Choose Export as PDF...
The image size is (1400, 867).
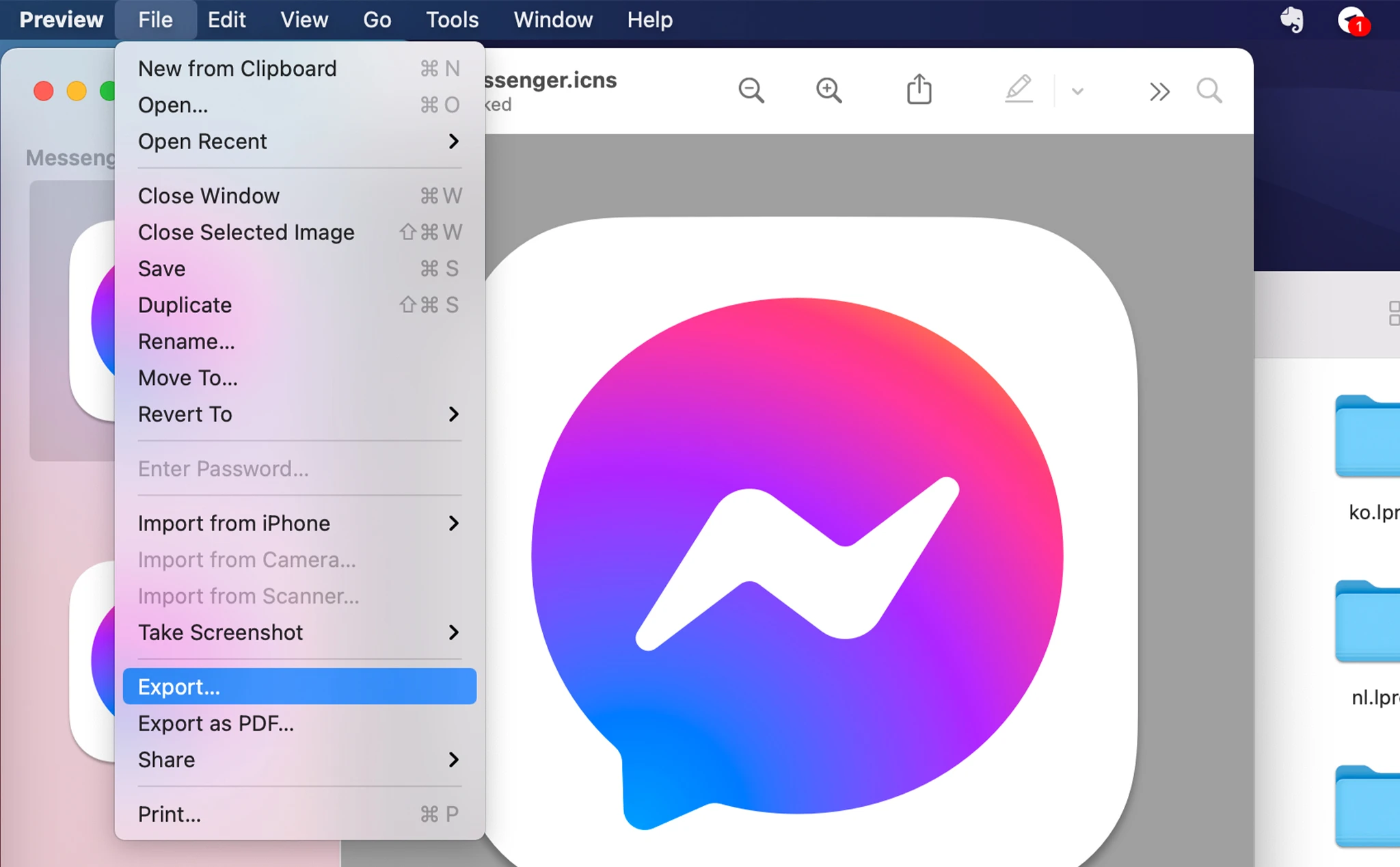[299, 723]
